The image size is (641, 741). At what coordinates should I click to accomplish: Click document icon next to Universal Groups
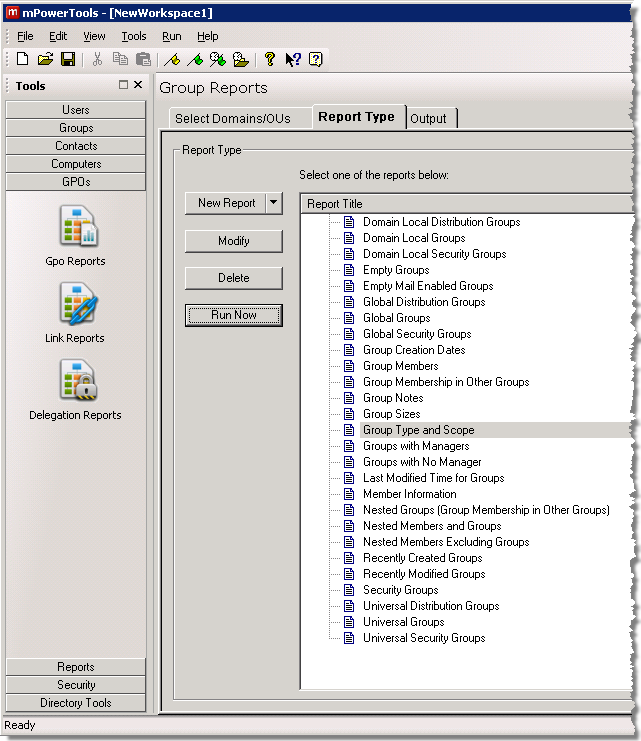(x=349, y=622)
